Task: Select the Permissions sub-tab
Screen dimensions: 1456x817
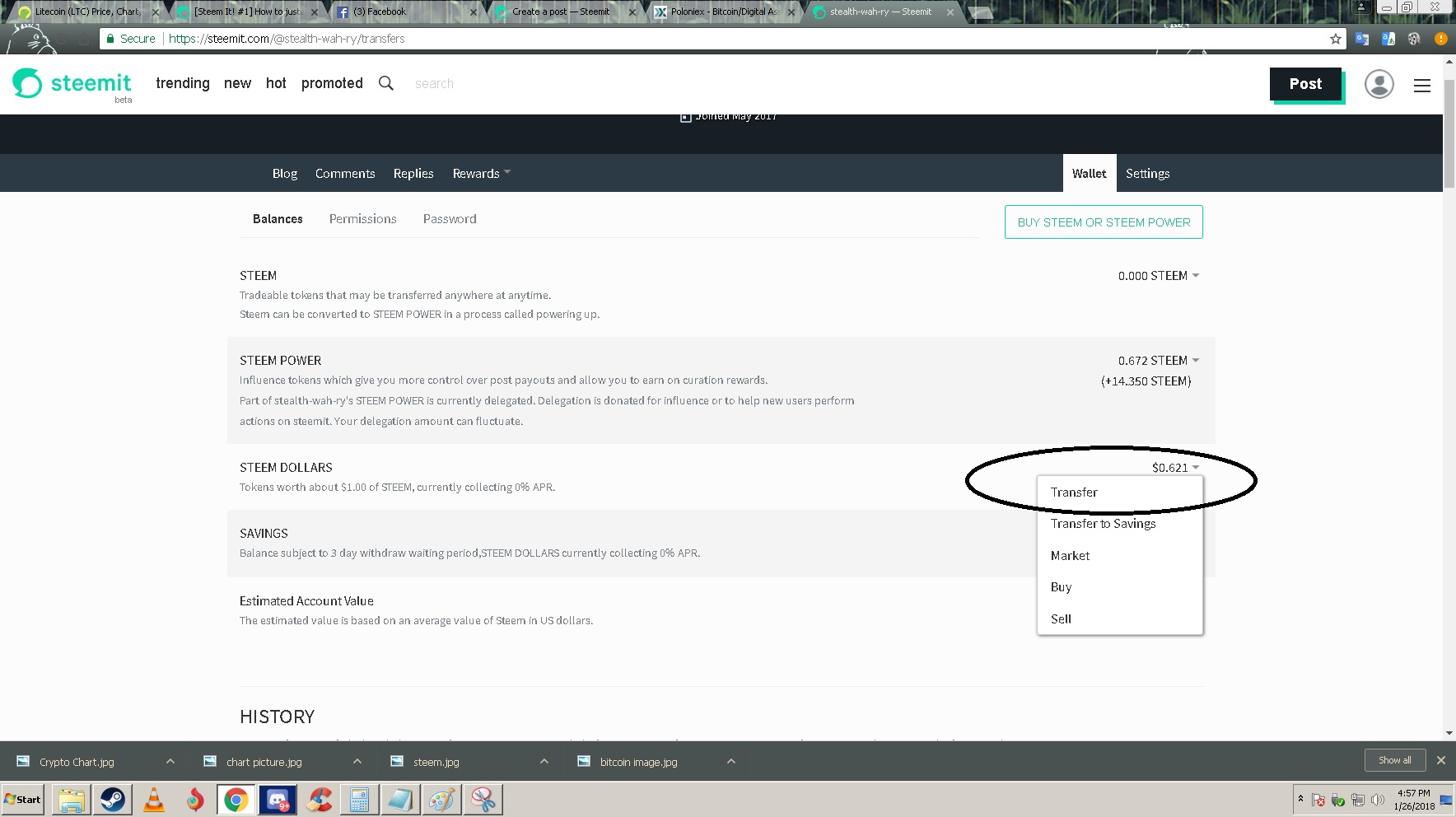Action: [362, 219]
